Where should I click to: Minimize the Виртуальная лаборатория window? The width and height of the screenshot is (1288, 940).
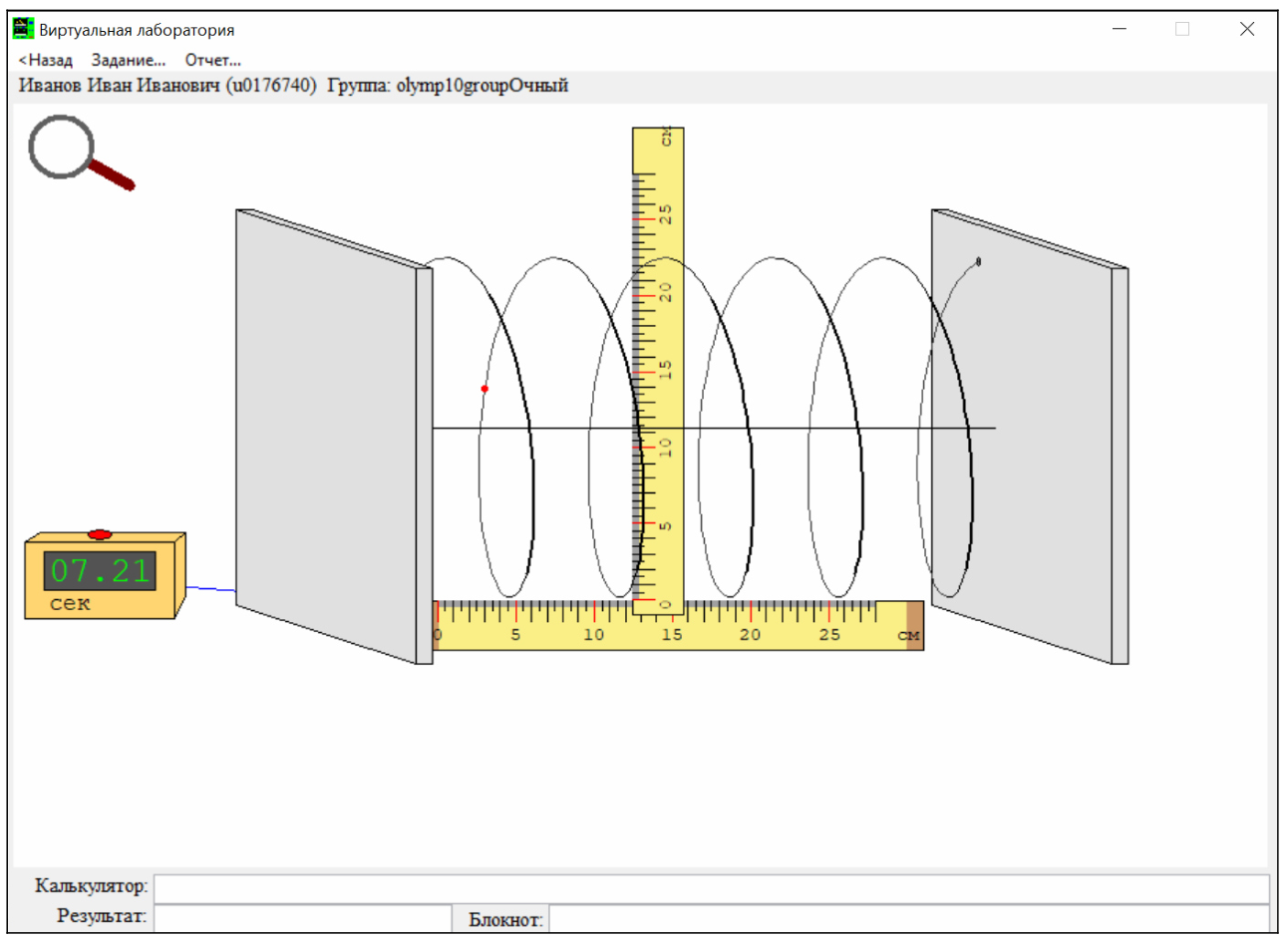click(1120, 29)
